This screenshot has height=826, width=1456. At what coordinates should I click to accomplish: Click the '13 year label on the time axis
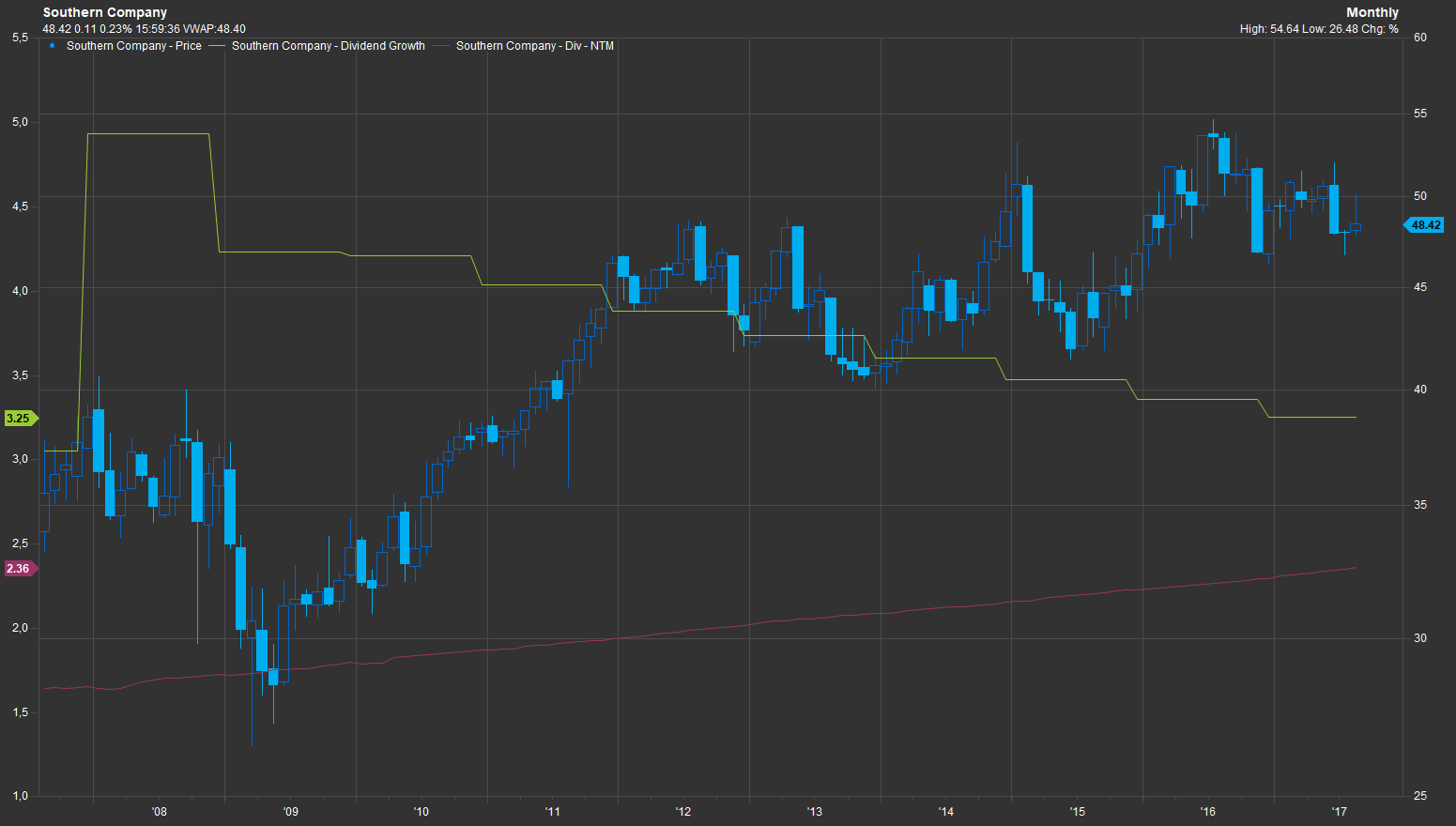click(x=814, y=812)
